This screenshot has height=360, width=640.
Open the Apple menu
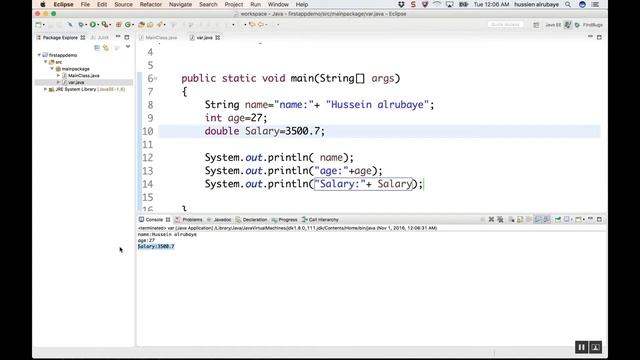pos(43,4)
